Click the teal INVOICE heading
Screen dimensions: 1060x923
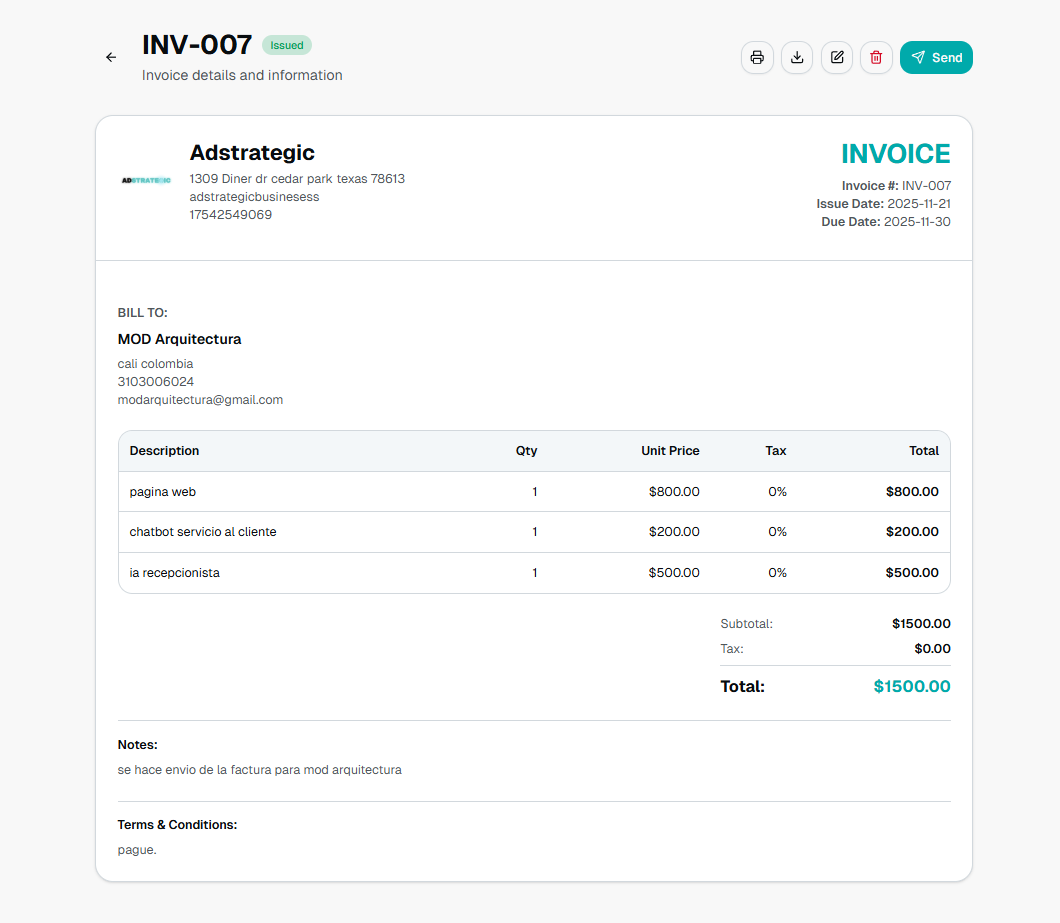[895, 154]
